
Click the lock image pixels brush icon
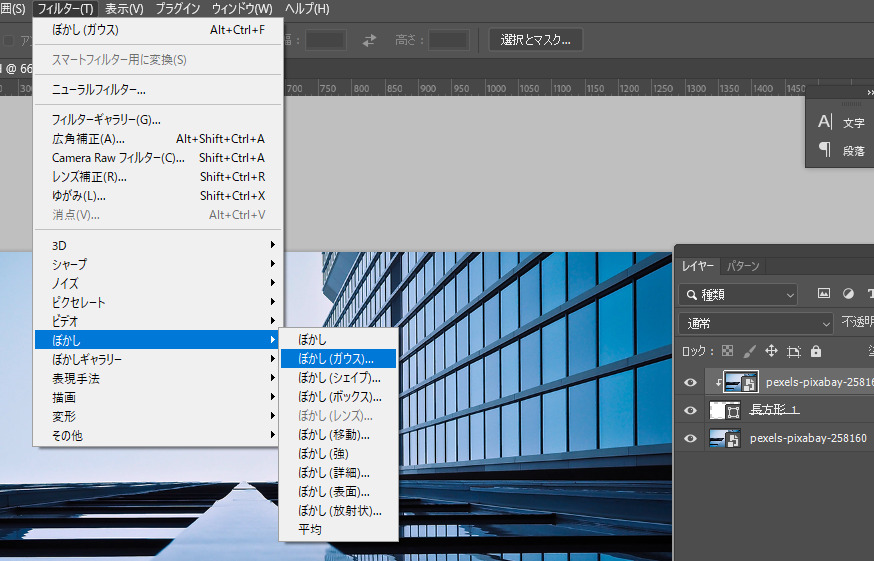(750, 351)
